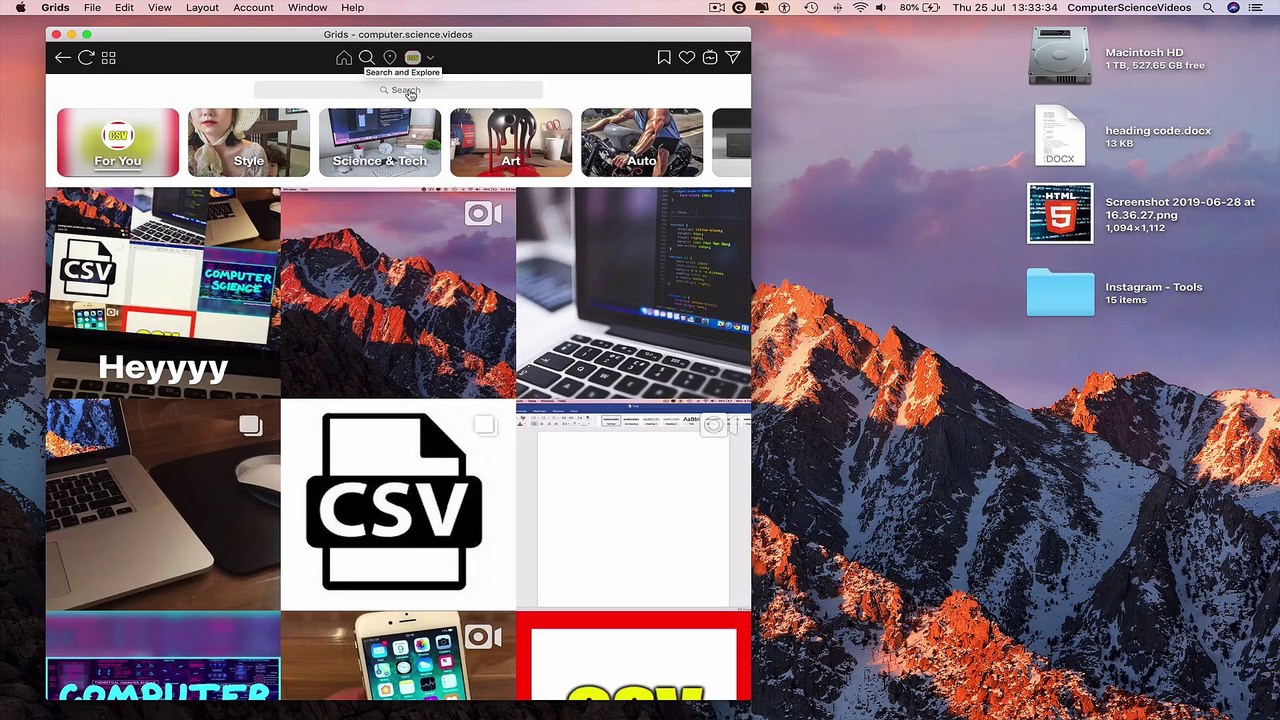Select the Instagram - Tools folder
This screenshot has height=720, width=1280.
(x=1060, y=292)
